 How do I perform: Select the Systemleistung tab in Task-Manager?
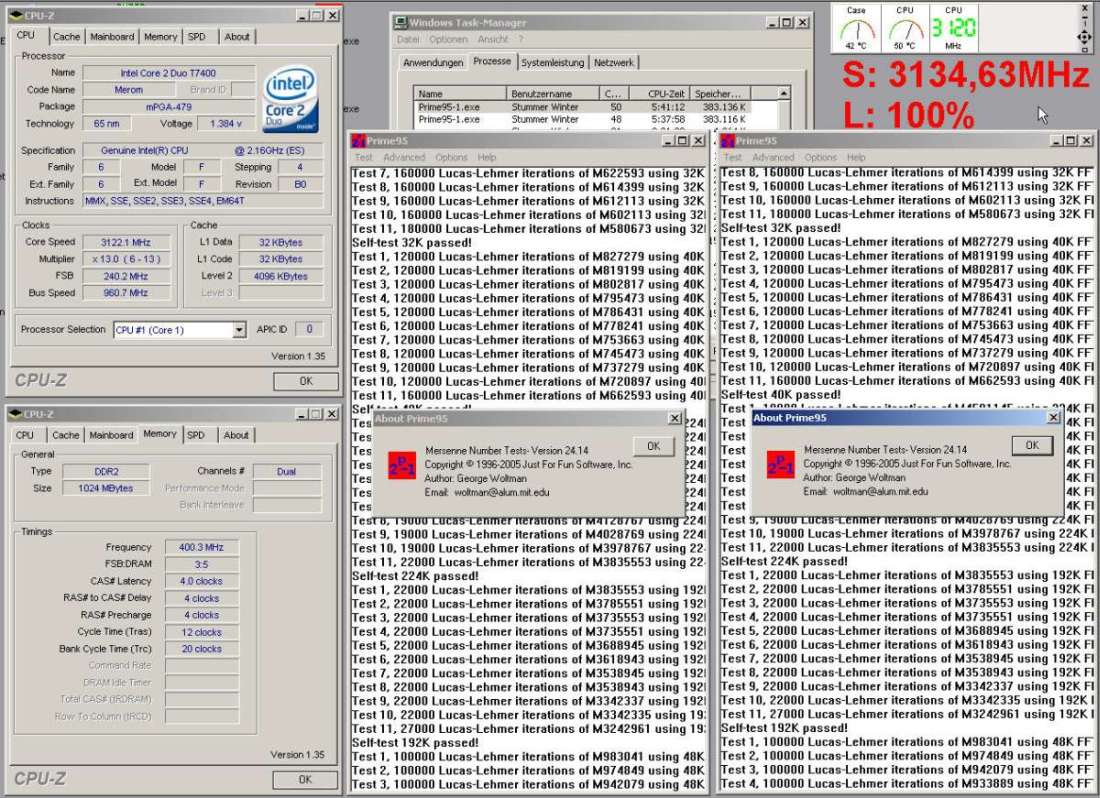[552, 62]
